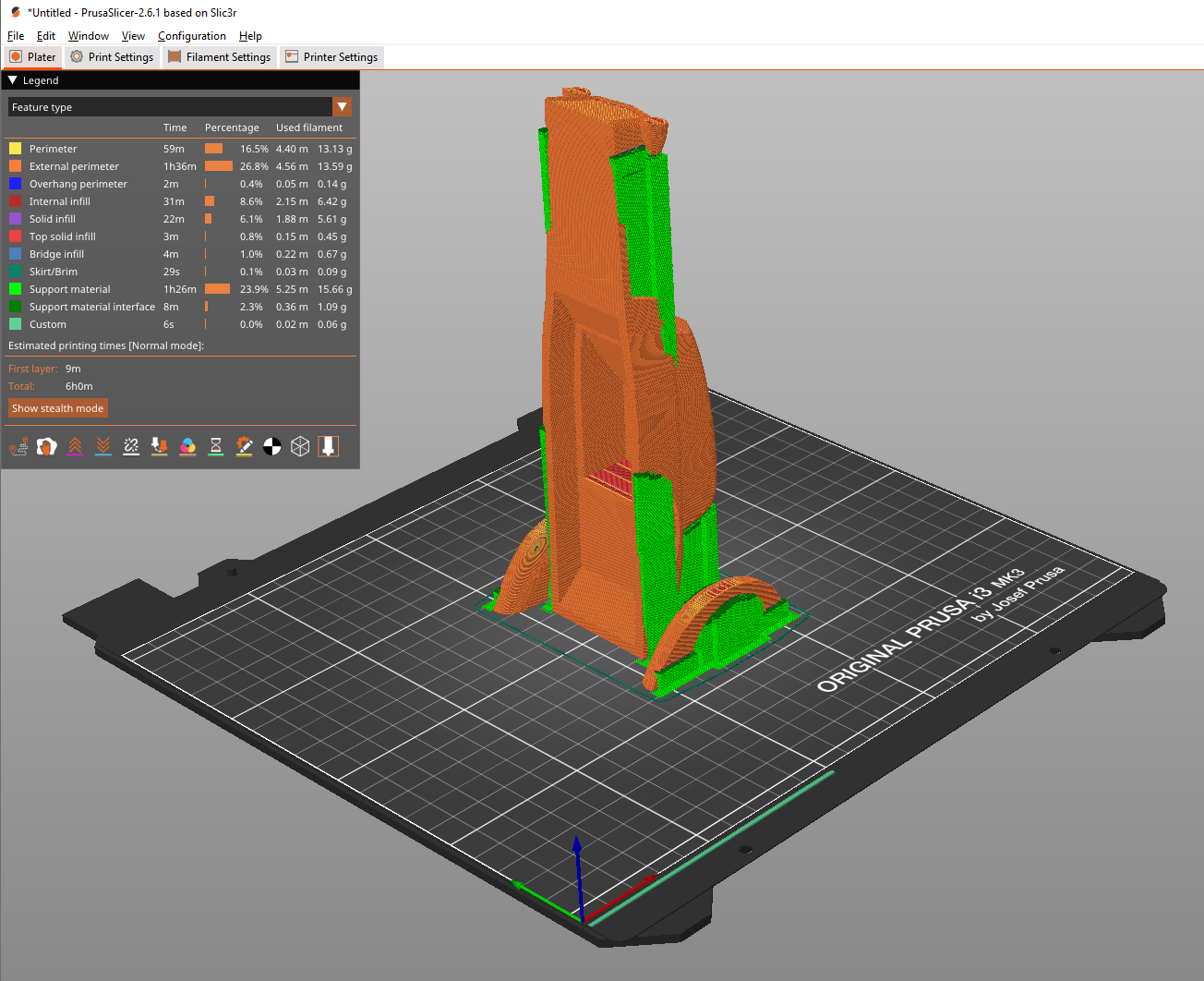This screenshot has width=1204, height=981.
Task: Click Plater tab cube icon
Action: tap(16, 57)
